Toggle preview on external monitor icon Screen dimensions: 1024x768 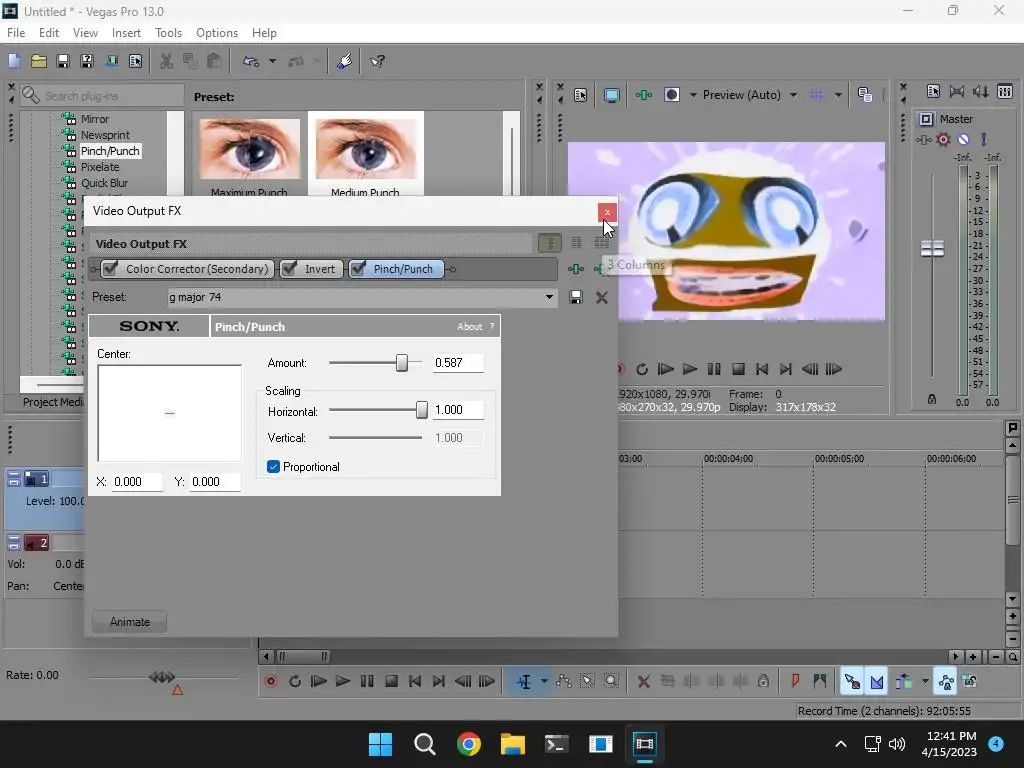point(611,95)
